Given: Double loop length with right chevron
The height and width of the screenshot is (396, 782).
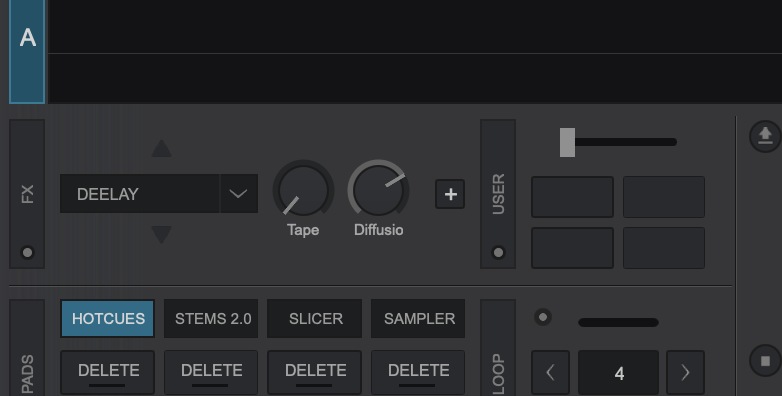Looking at the screenshot, I should (685, 373).
